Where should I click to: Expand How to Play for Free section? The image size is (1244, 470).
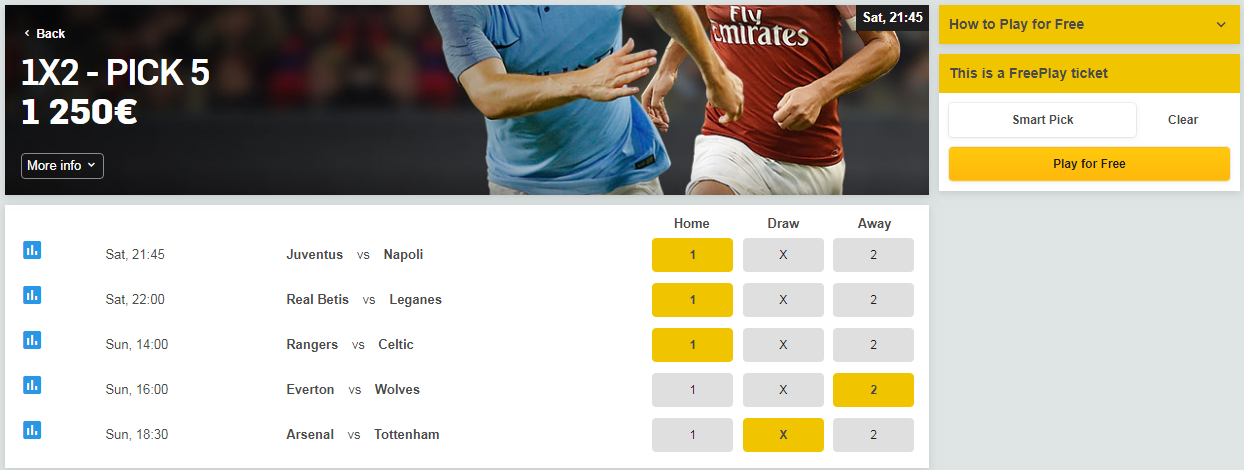pyautogui.click(x=1089, y=24)
